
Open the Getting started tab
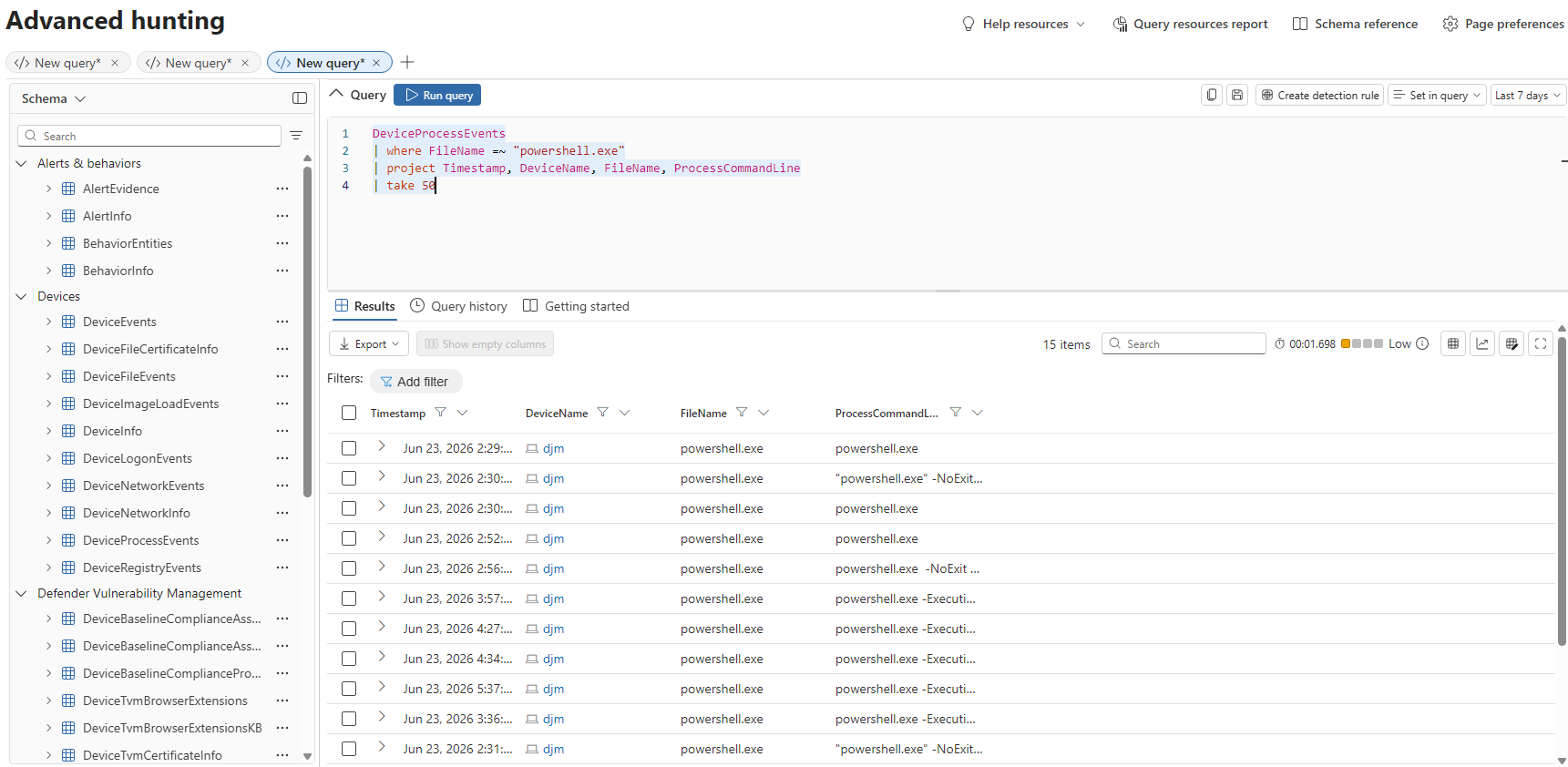[576, 306]
